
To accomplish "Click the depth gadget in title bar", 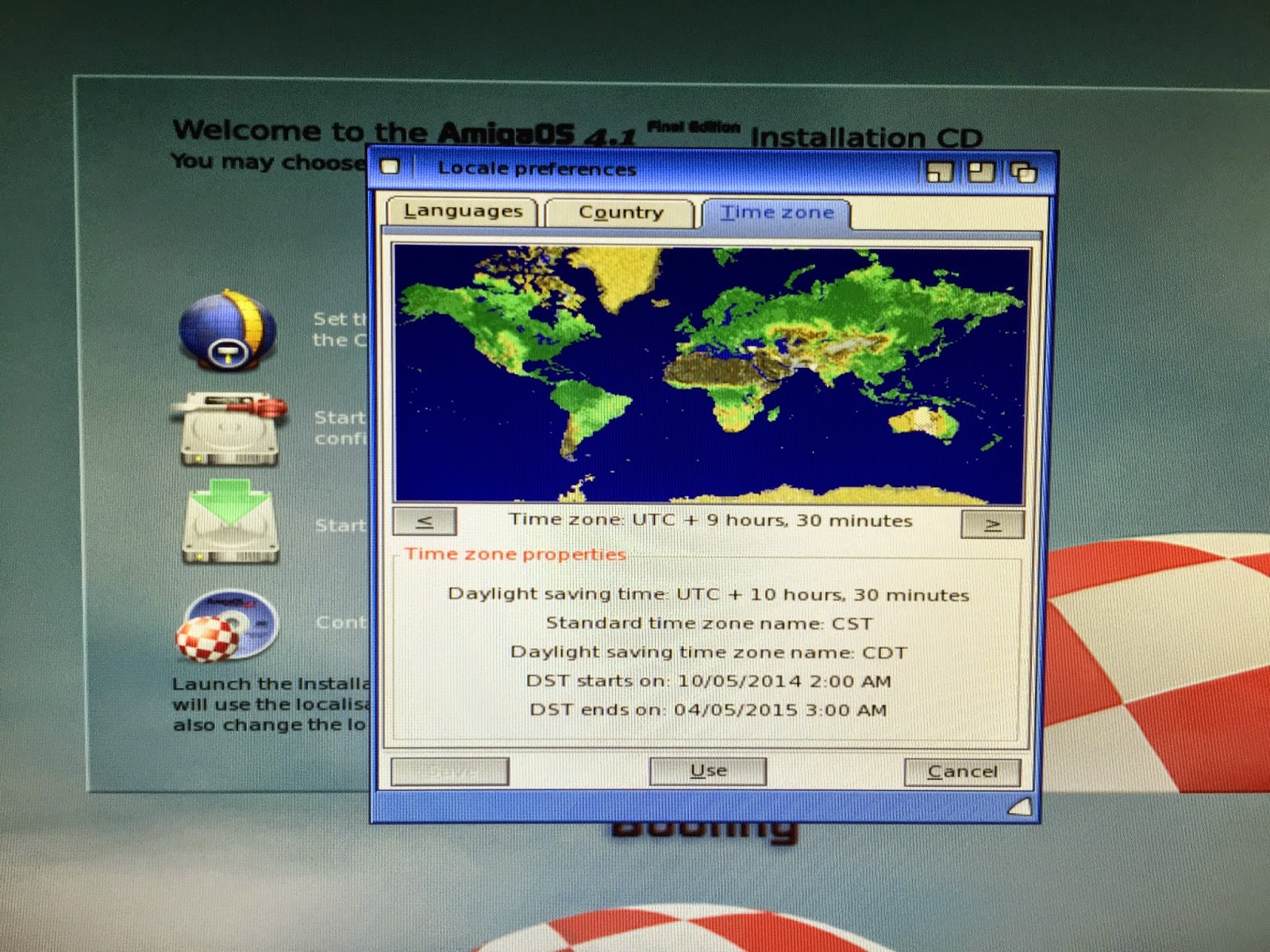I will pos(1023,172).
